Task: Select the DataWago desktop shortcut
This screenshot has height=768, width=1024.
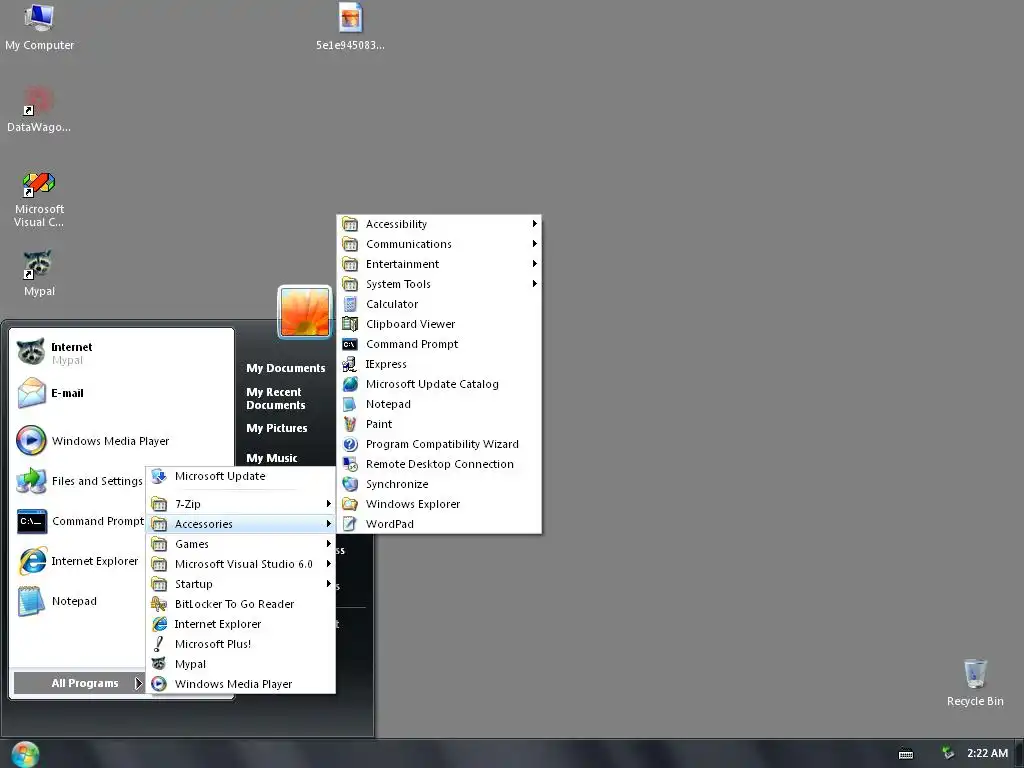Action: [x=39, y=110]
